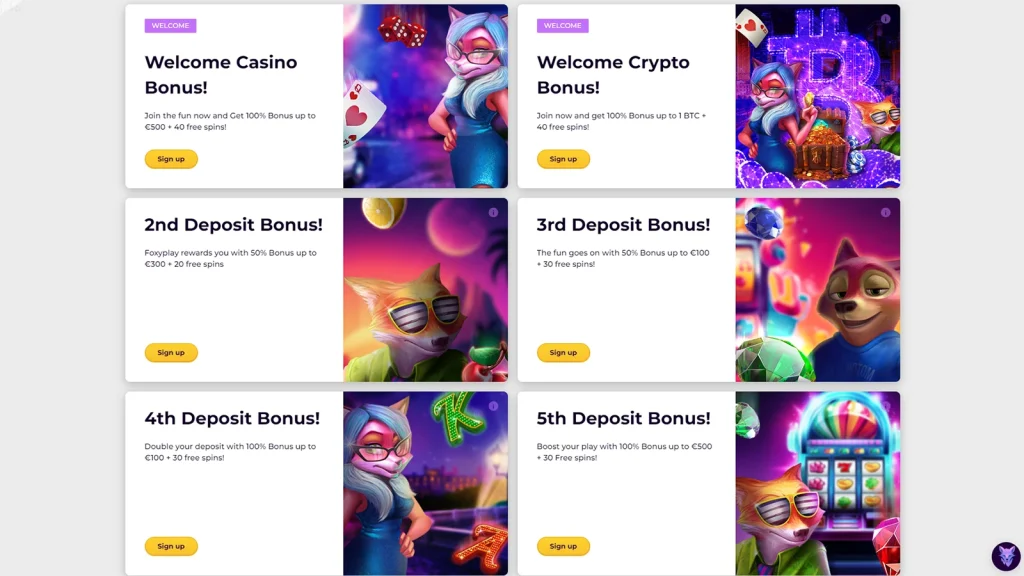This screenshot has width=1024, height=576.
Task: Open the 5th Deposit Bonus! heading
Action: (x=623, y=418)
